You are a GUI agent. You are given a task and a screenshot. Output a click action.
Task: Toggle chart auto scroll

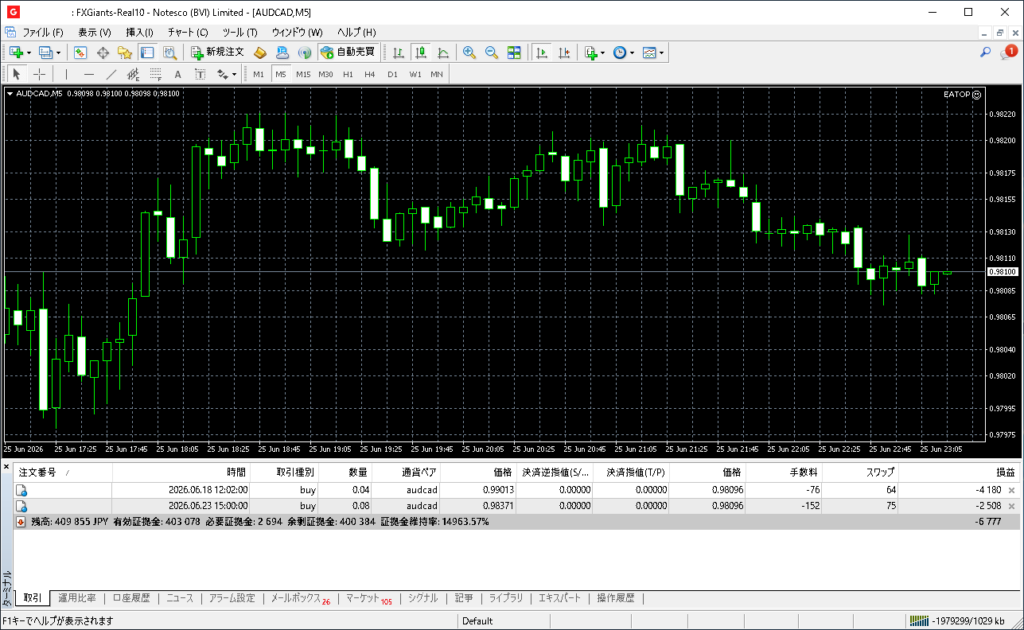point(541,53)
